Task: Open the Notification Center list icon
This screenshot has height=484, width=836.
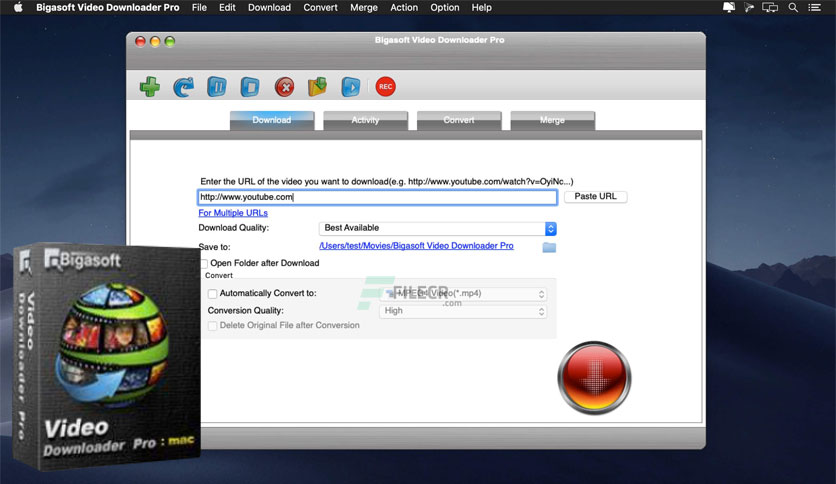Action: (x=814, y=7)
